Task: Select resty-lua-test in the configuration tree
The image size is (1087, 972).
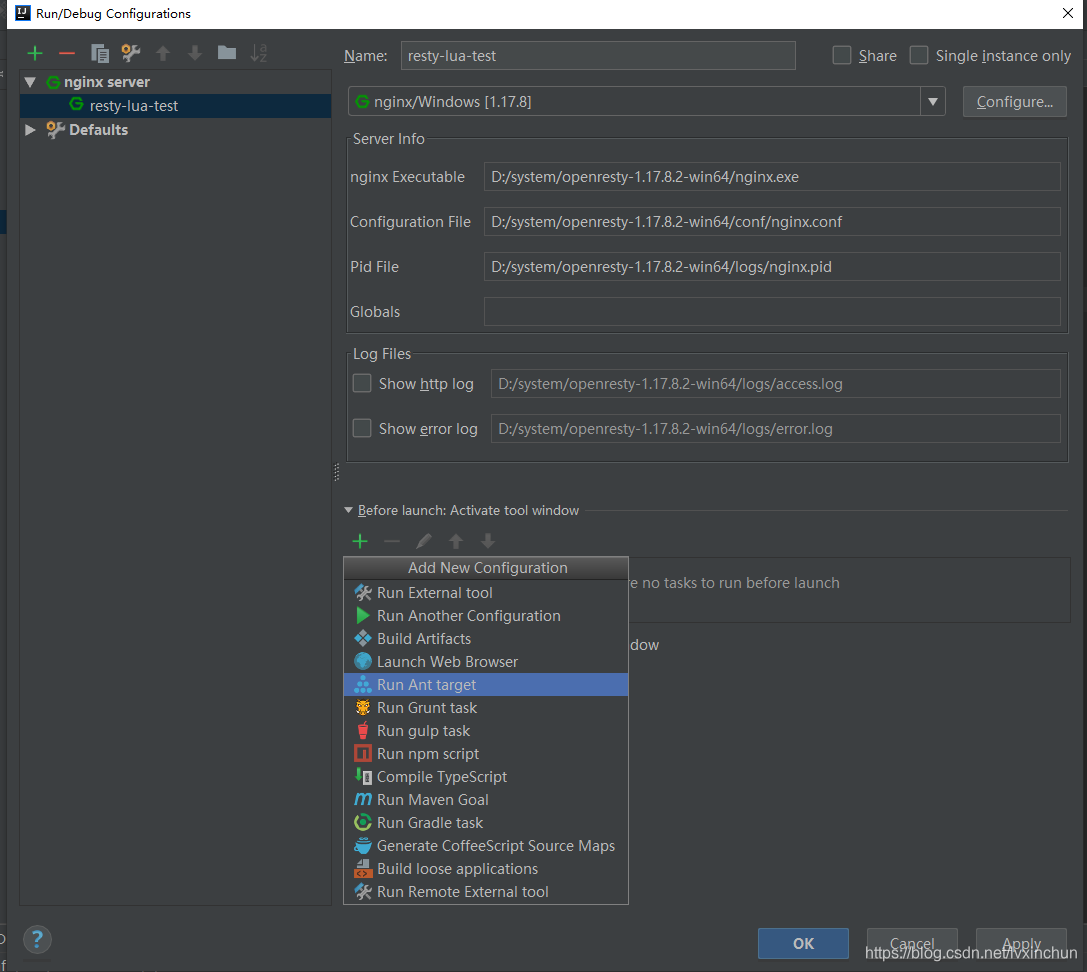Action: [175, 105]
